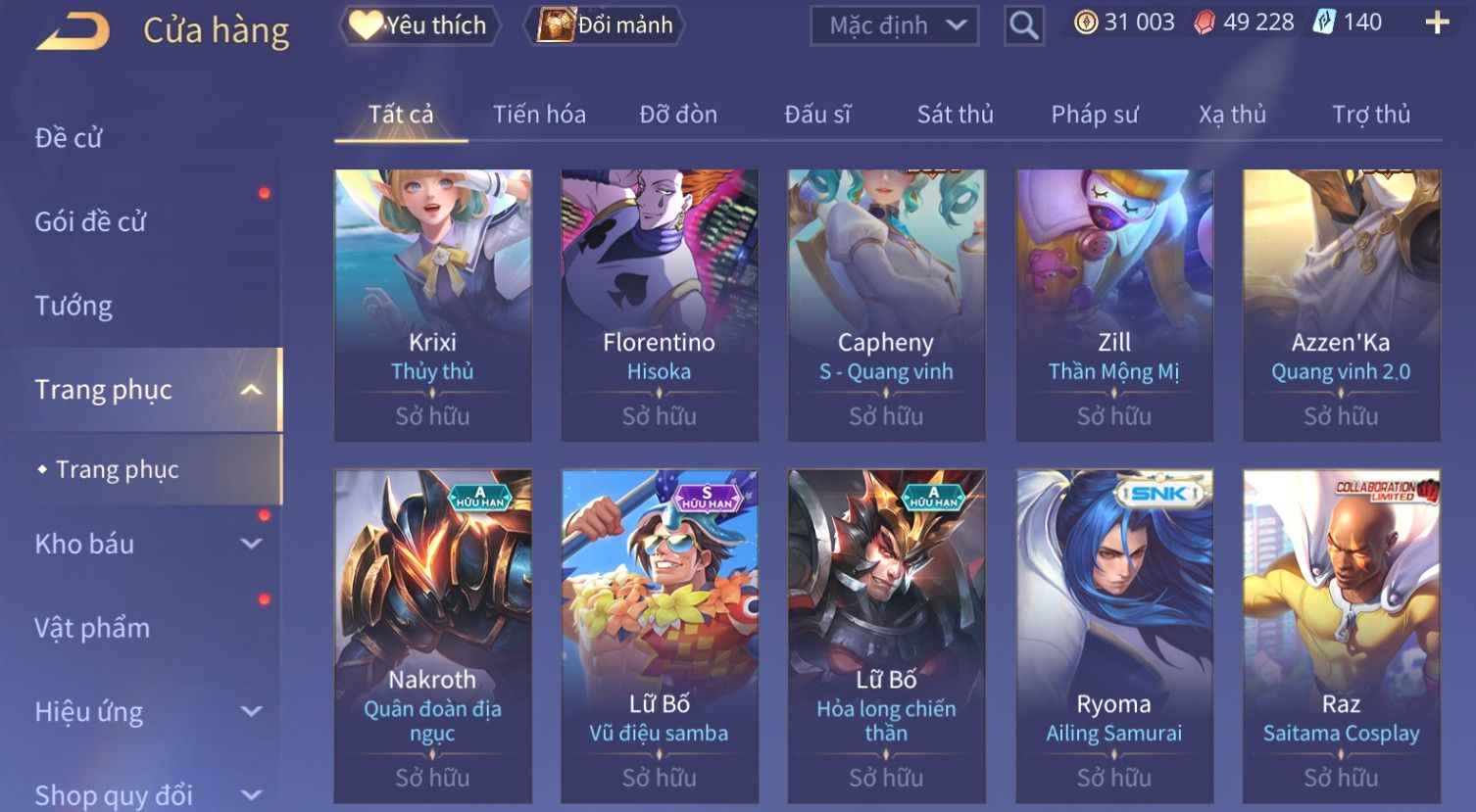The image size is (1476, 812).
Task: Tap the plus icon to add currency
Action: [x=1437, y=23]
